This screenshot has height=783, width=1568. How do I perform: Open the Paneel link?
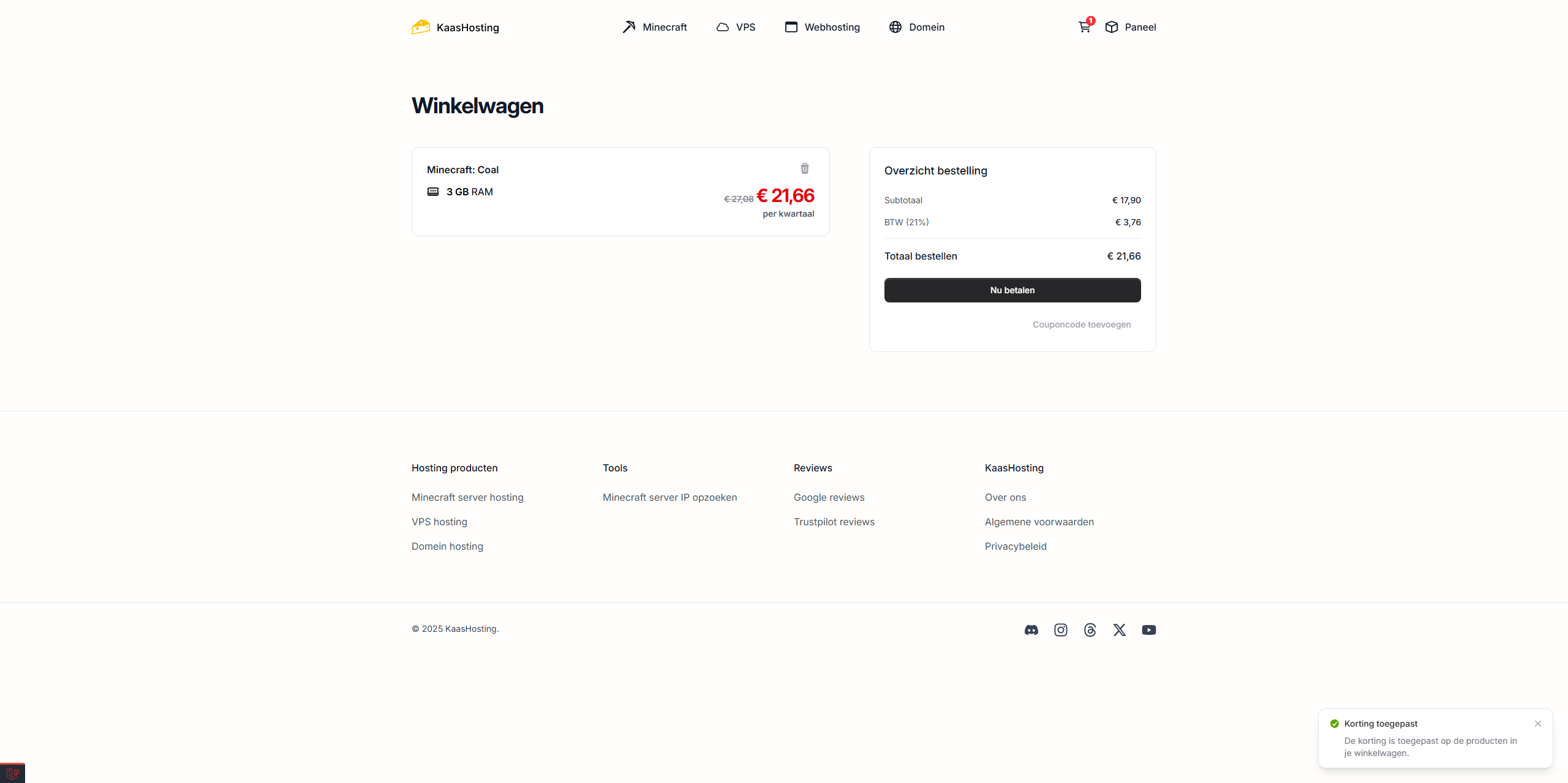point(1131,27)
